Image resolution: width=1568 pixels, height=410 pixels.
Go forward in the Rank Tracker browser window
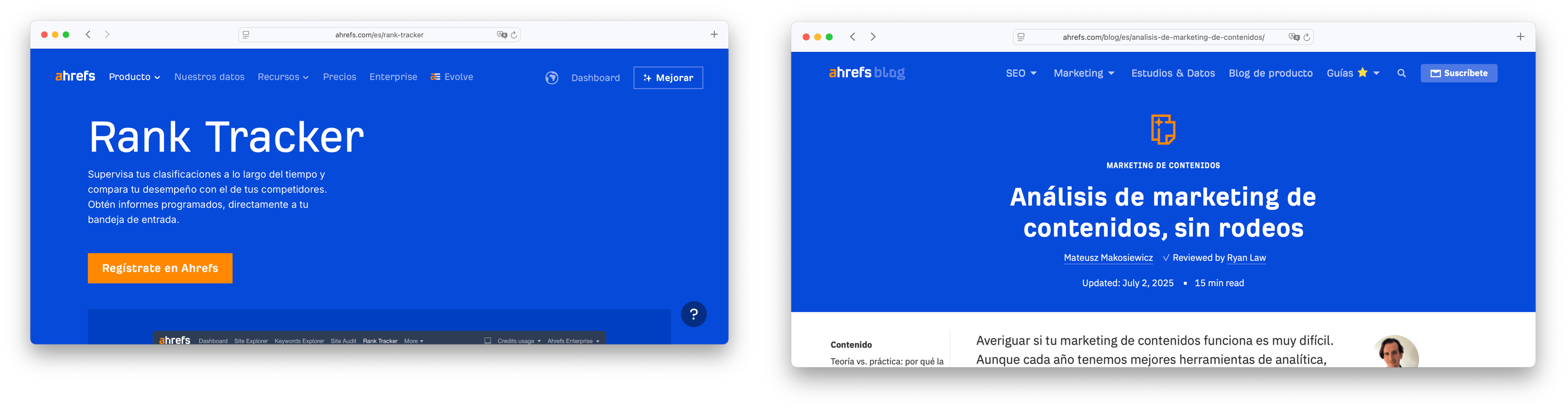107,35
